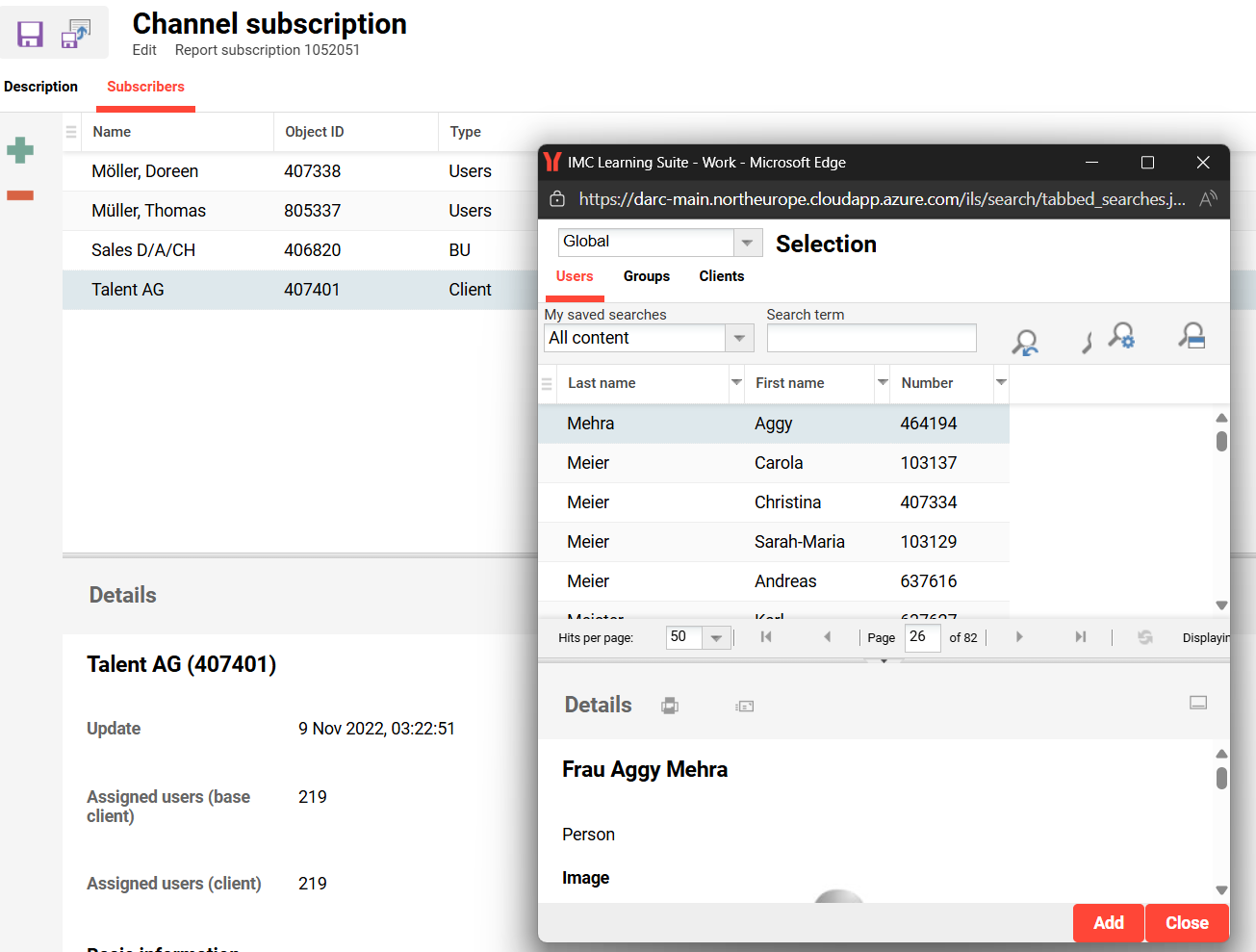Go to the next results page
1256x952 pixels.
[x=1019, y=637]
